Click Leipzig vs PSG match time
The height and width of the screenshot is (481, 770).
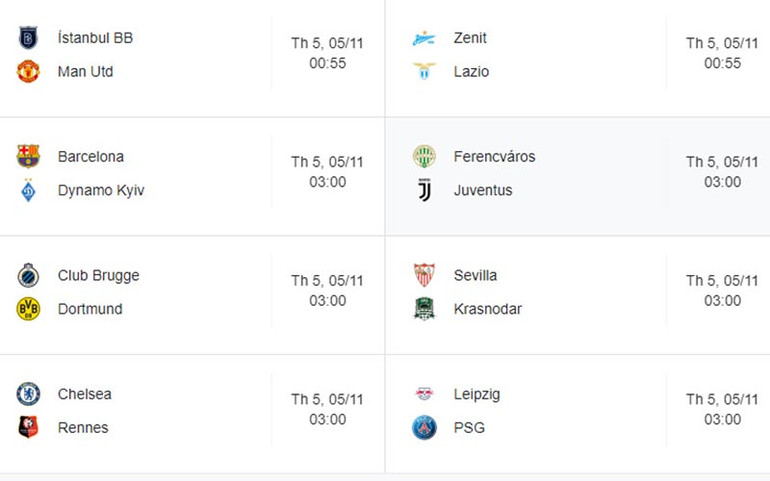pos(722,420)
